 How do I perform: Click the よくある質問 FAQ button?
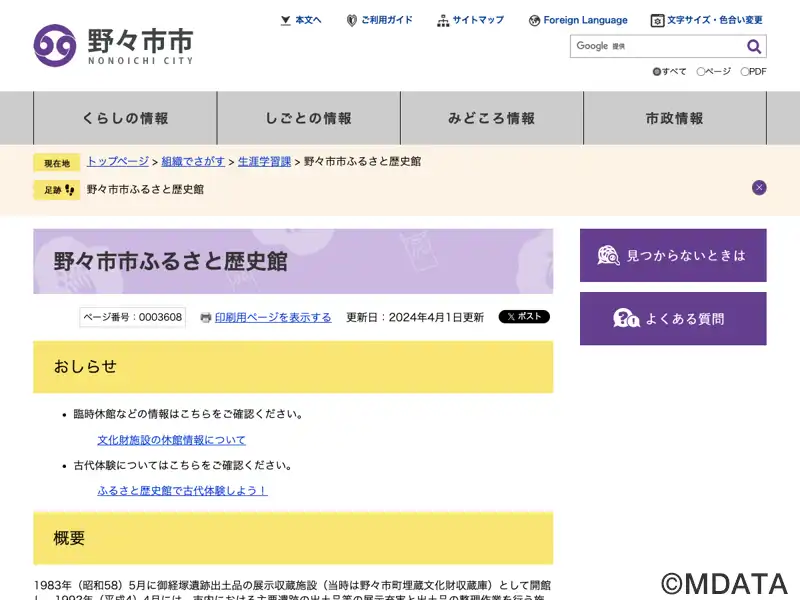click(673, 319)
